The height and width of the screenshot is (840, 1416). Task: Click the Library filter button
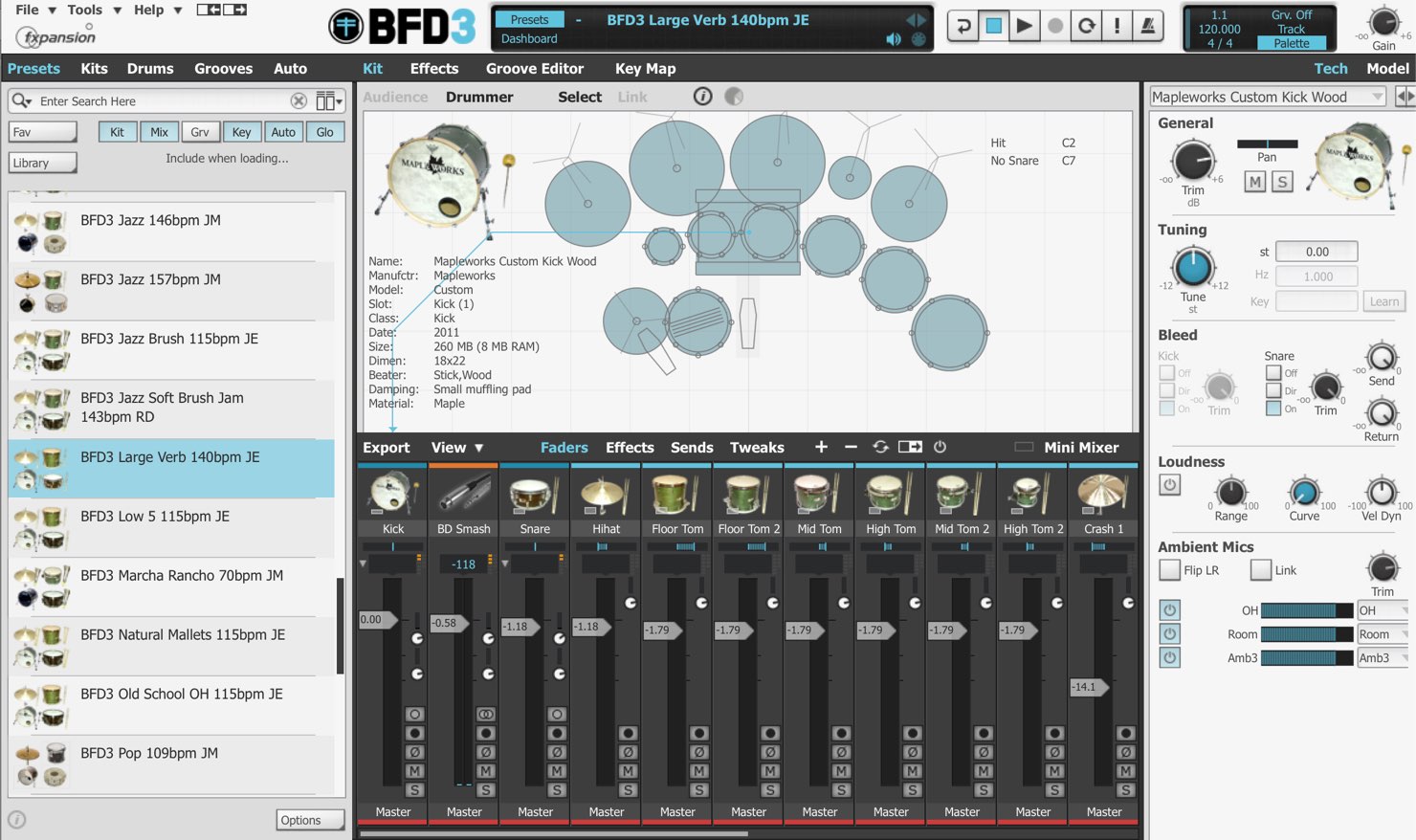point(43,163)
